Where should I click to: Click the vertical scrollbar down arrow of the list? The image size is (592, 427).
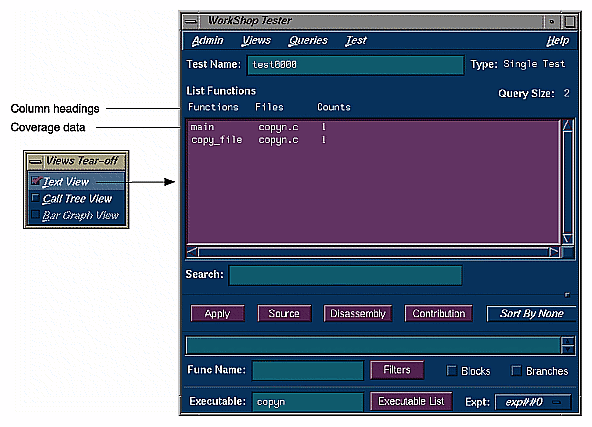(x=567, y=239)
